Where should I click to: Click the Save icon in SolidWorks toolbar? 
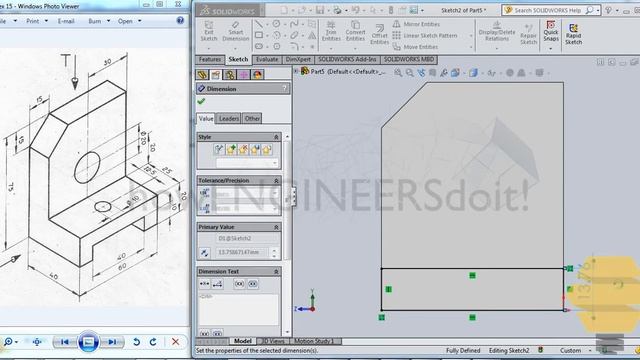[x=320, y=10]
